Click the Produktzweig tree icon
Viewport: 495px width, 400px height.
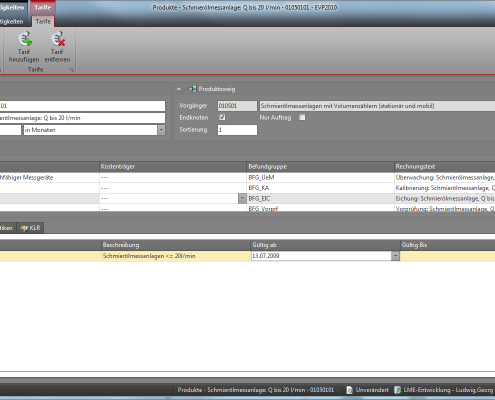pyautogui.click(x=192, y=89)
